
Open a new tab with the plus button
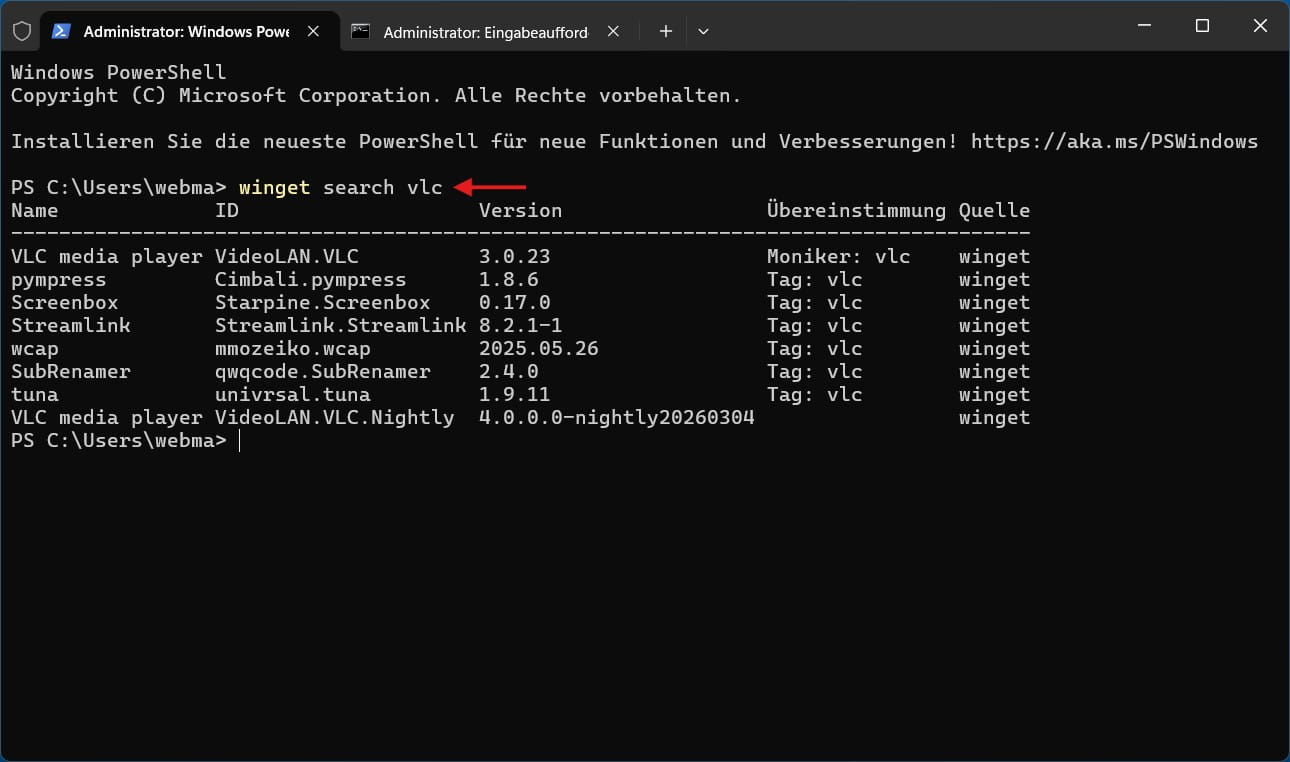coord(665,31)
